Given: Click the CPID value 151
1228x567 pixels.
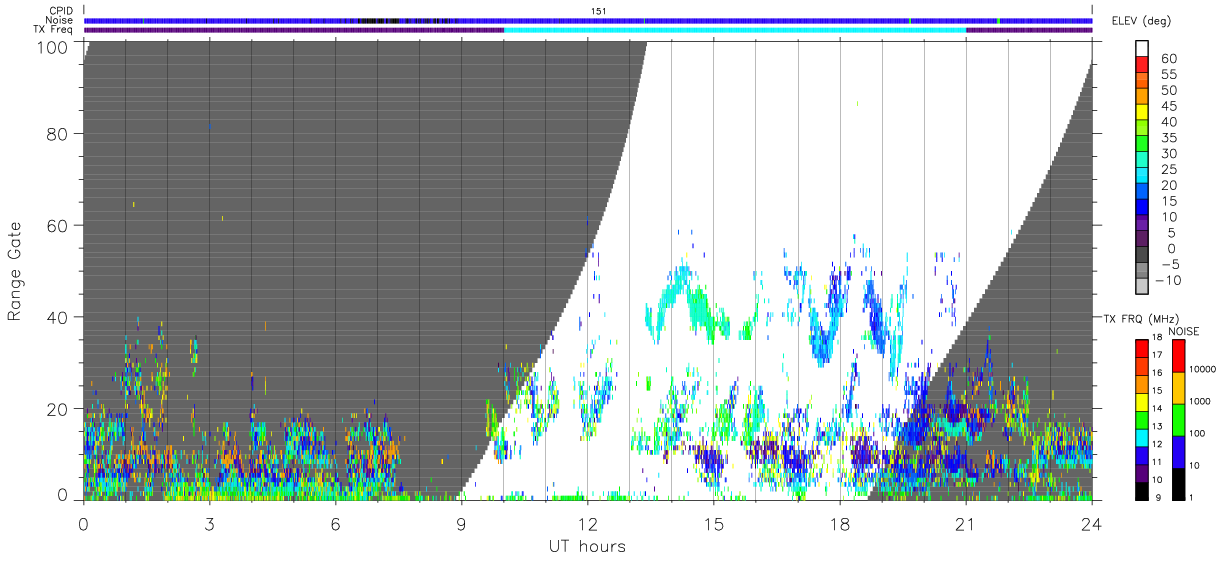Looking at the screenshot, I should pos(600,11).
